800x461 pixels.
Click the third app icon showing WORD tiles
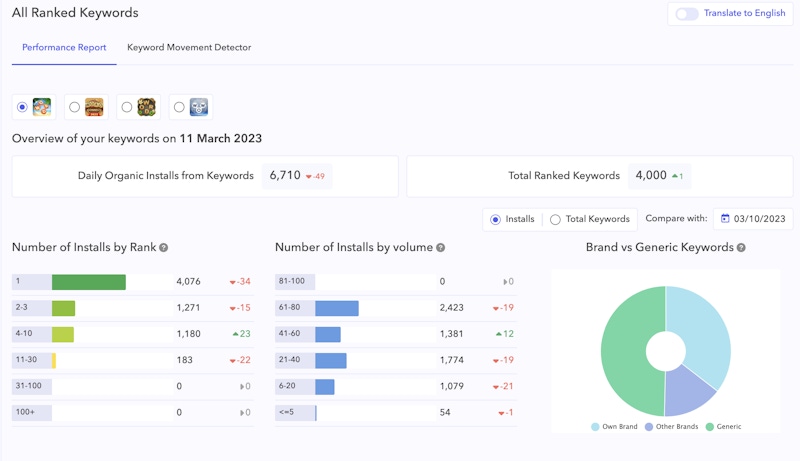click(x=146, y=107)
